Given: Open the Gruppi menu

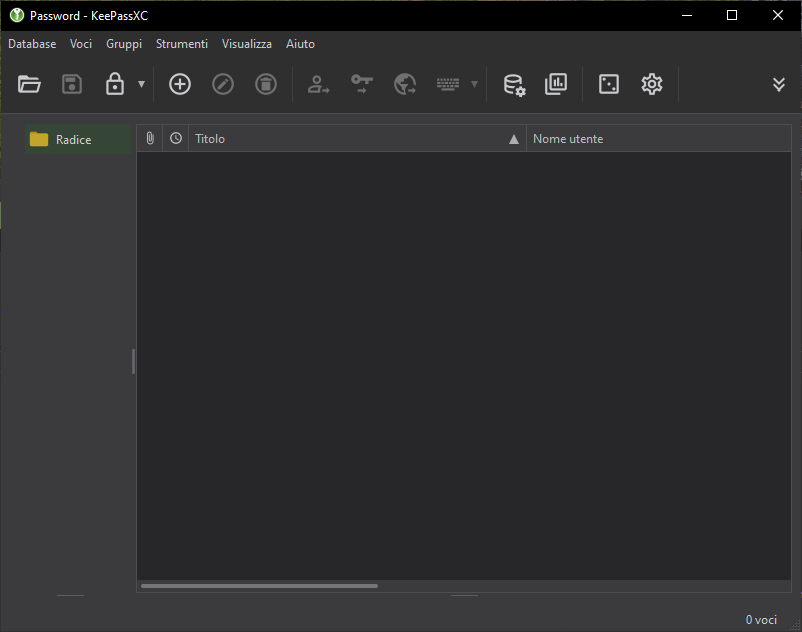Looking at the screenshot, I should click(x=124, y=44).
